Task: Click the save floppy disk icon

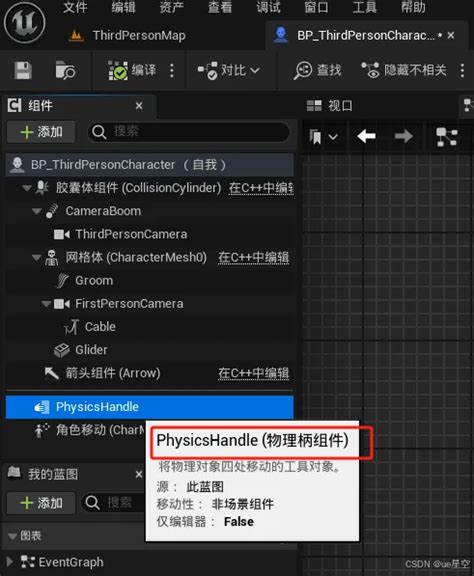Action: click(23, 70)
